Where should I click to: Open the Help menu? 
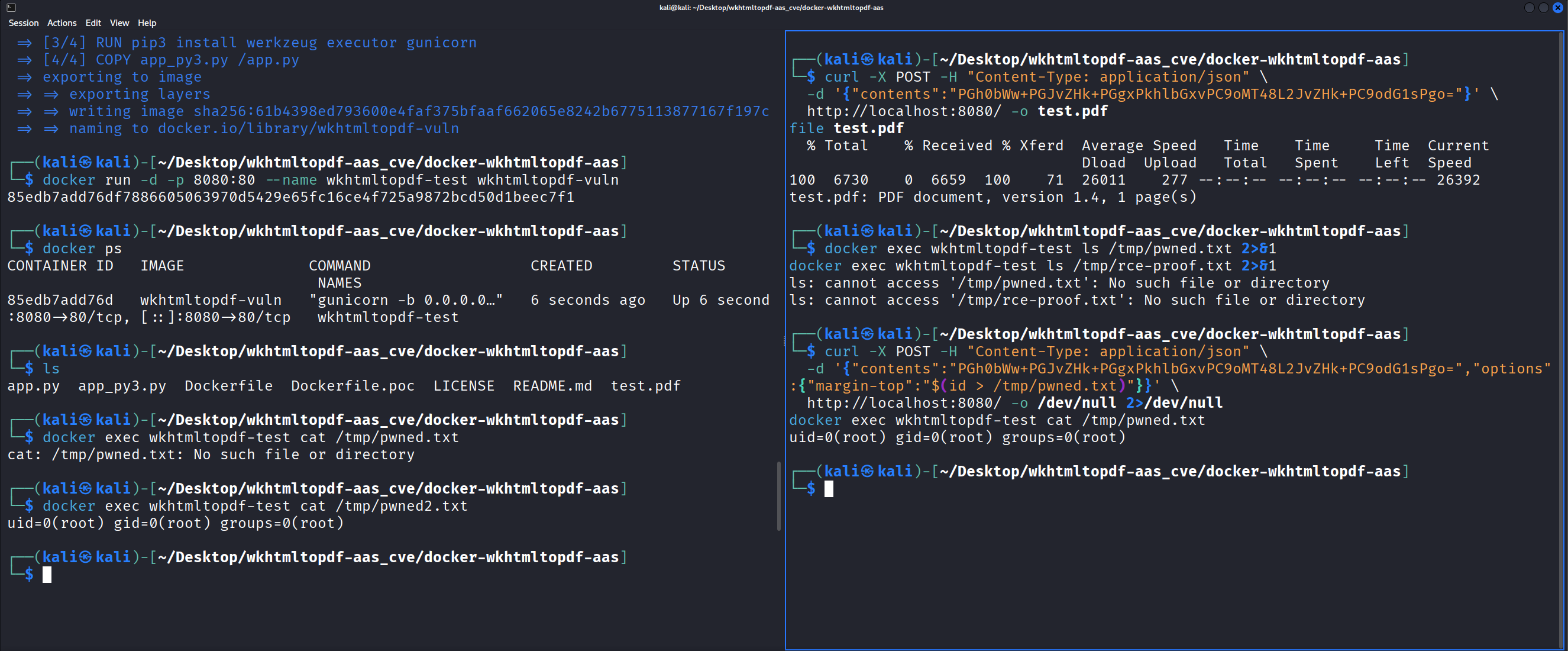pyautogui.click(x=147, y=22)
